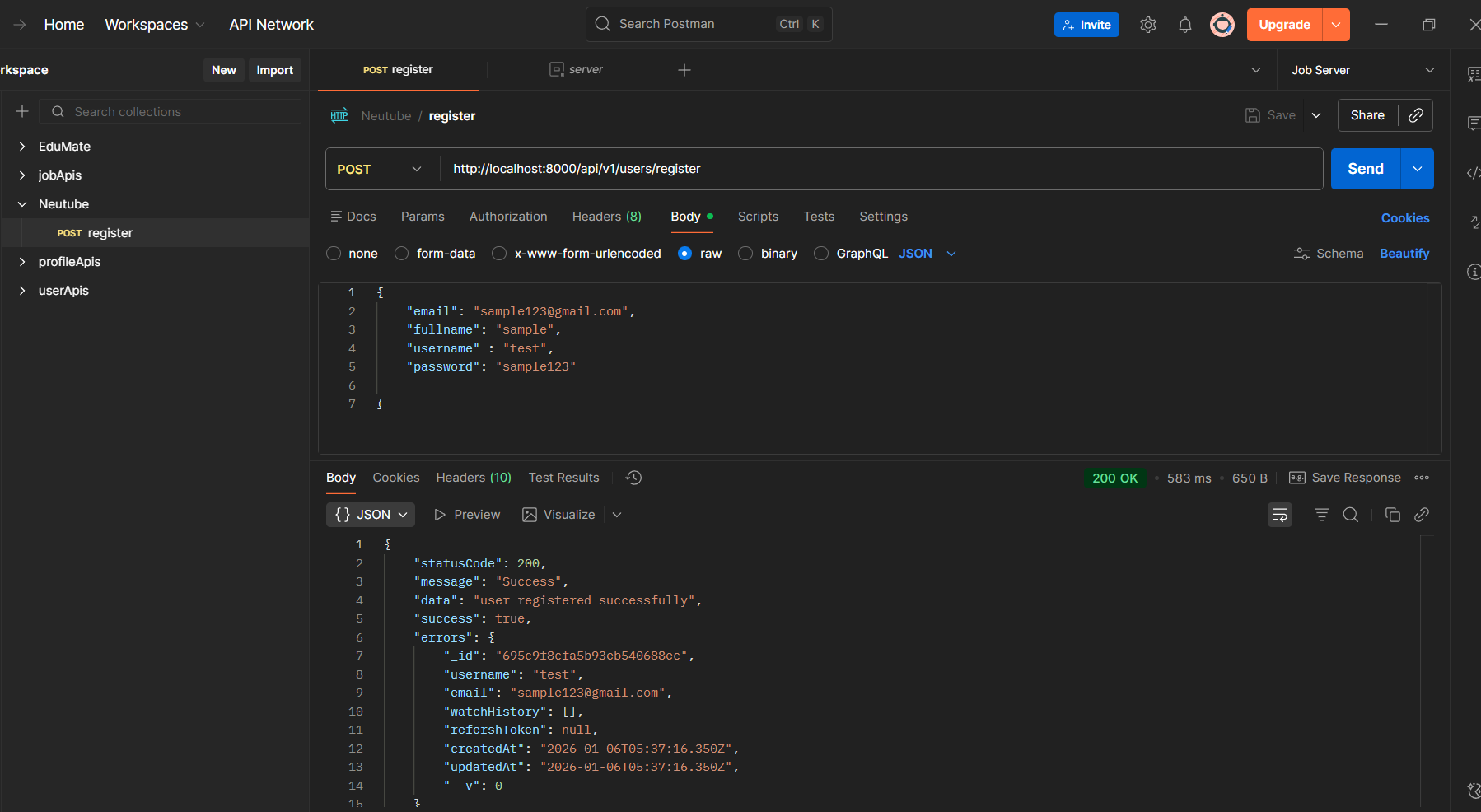
Task: Open more options beside Save Response
Action: pos(1421,478)
